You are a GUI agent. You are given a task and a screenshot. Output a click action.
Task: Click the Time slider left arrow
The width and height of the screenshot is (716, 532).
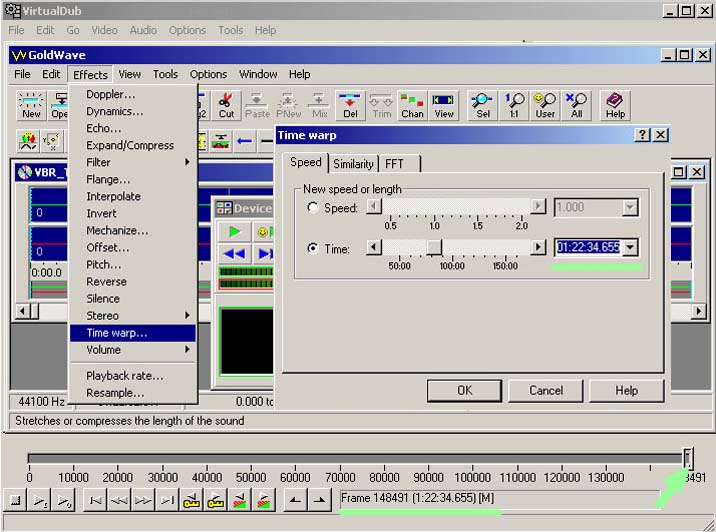(374, 248)
